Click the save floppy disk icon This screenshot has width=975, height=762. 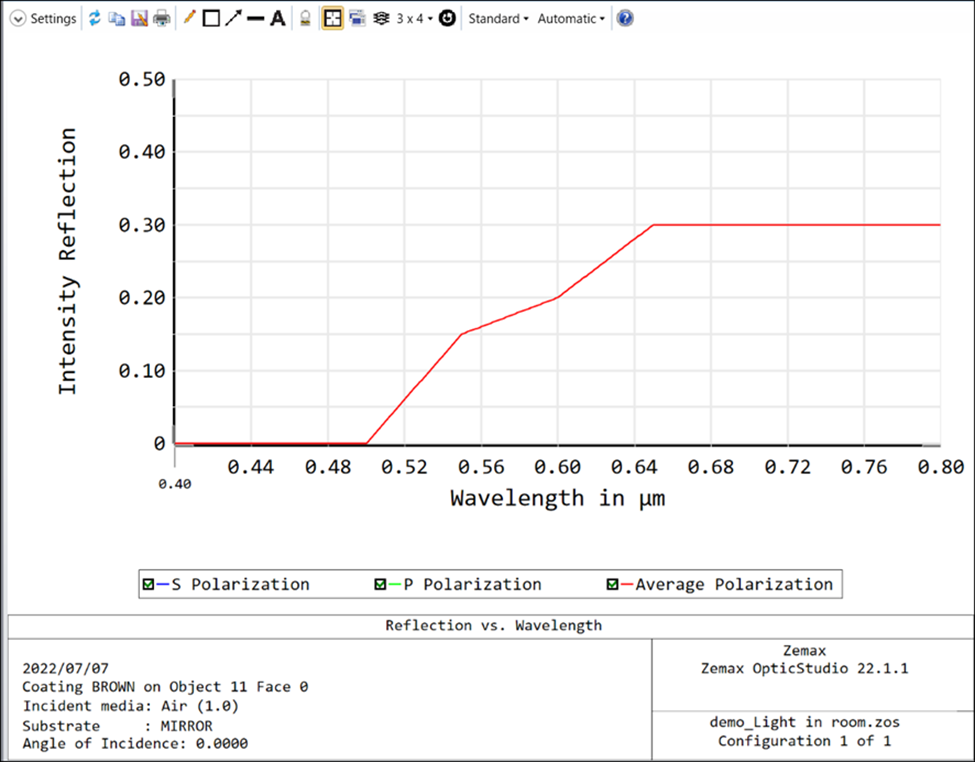[x=139, y=19]
